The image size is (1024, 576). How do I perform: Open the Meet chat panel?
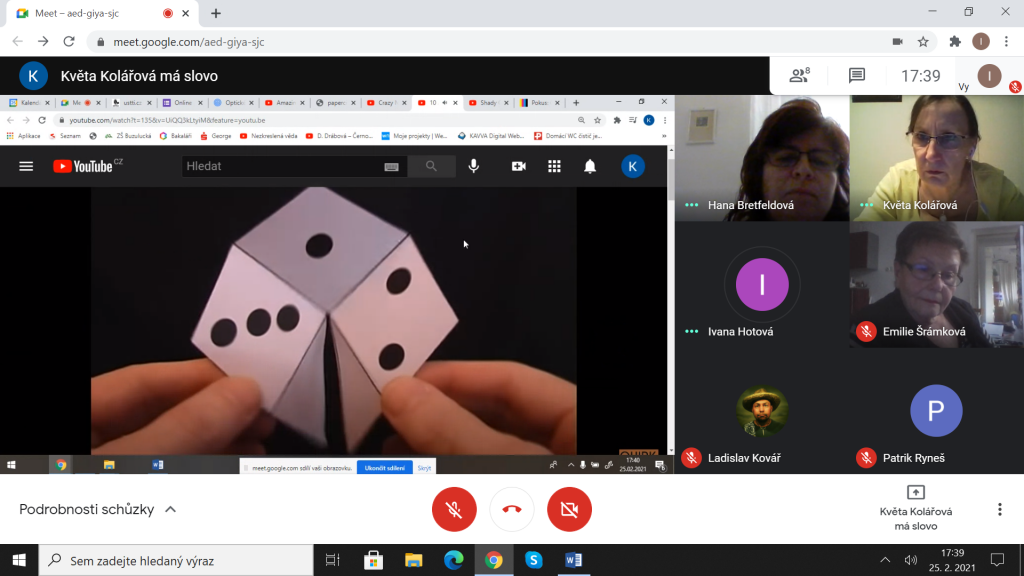click(856, 76)
